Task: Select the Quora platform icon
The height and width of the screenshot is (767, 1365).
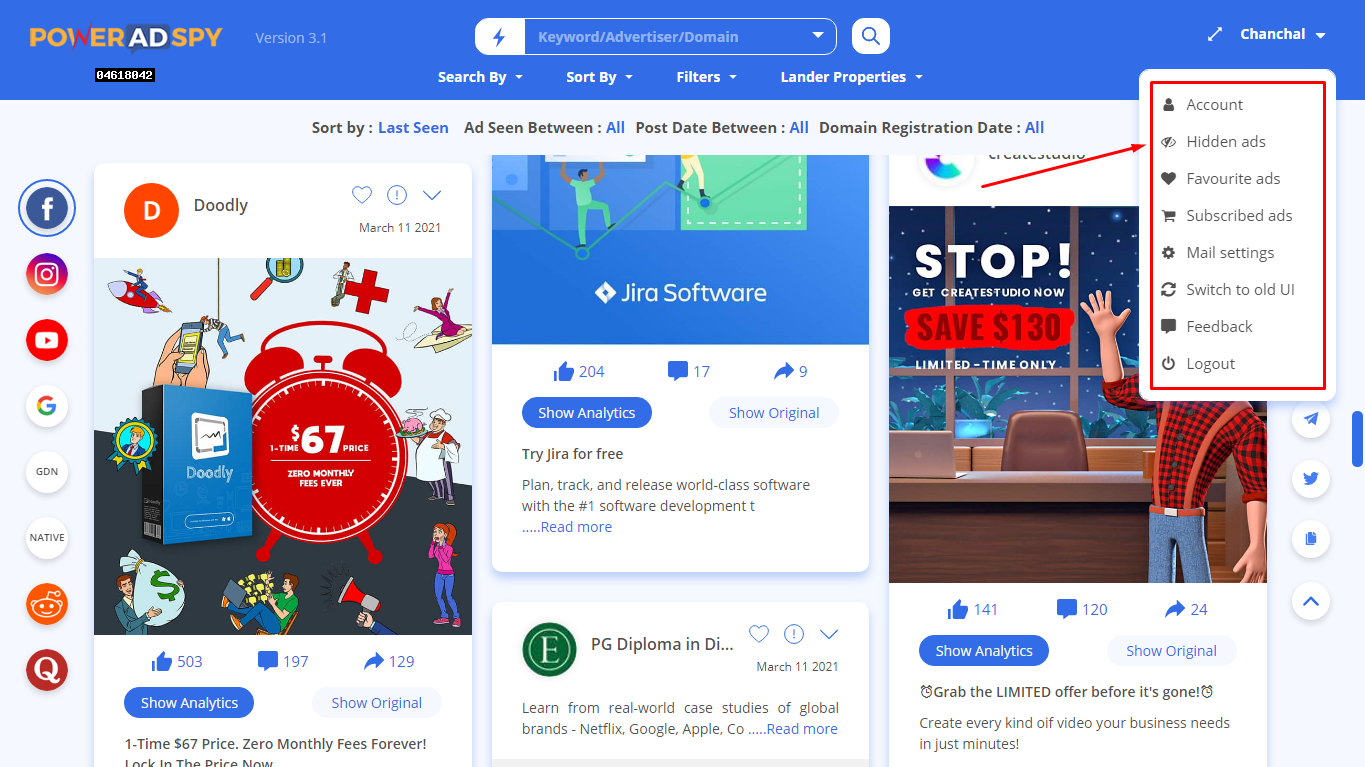Action: (47, 669)
